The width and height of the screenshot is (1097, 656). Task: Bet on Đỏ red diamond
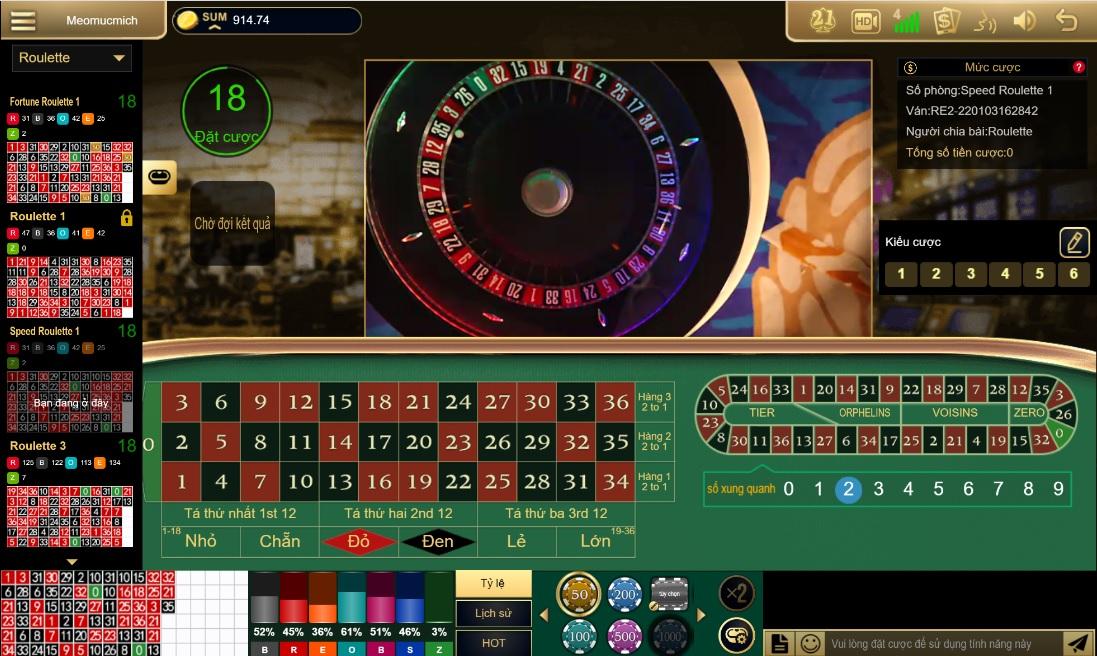pos(358,541)
